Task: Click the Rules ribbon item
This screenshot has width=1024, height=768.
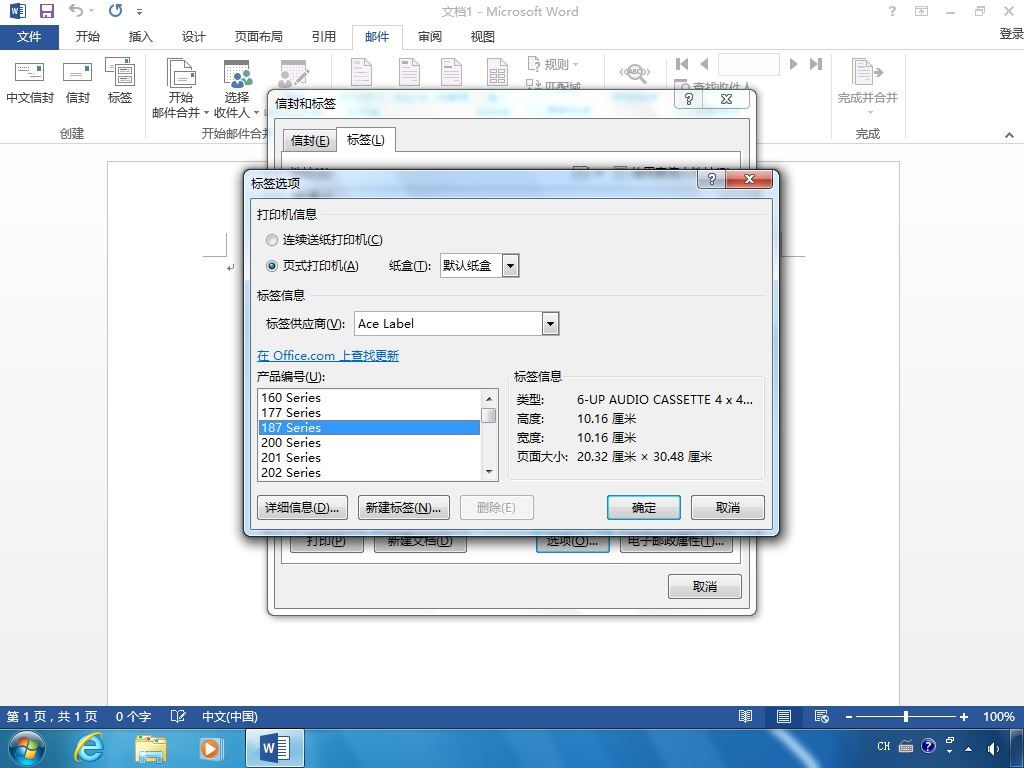Action: coord(552,64)
